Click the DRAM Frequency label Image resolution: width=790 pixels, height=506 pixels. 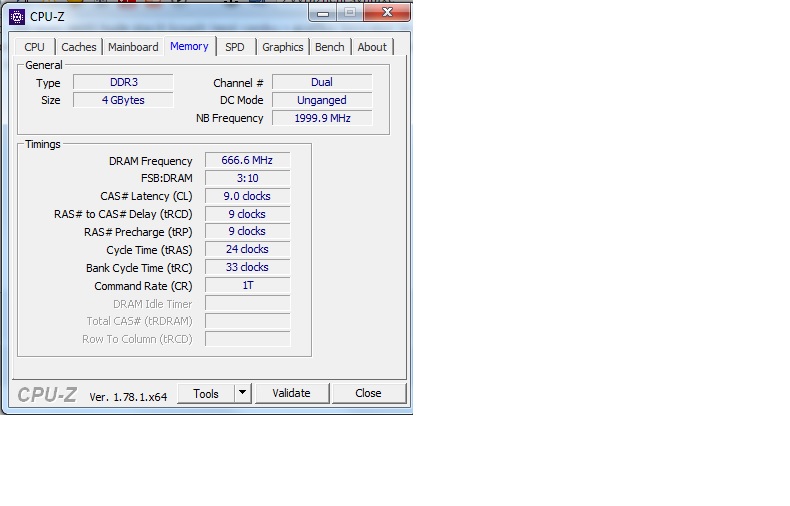[151, 161]
